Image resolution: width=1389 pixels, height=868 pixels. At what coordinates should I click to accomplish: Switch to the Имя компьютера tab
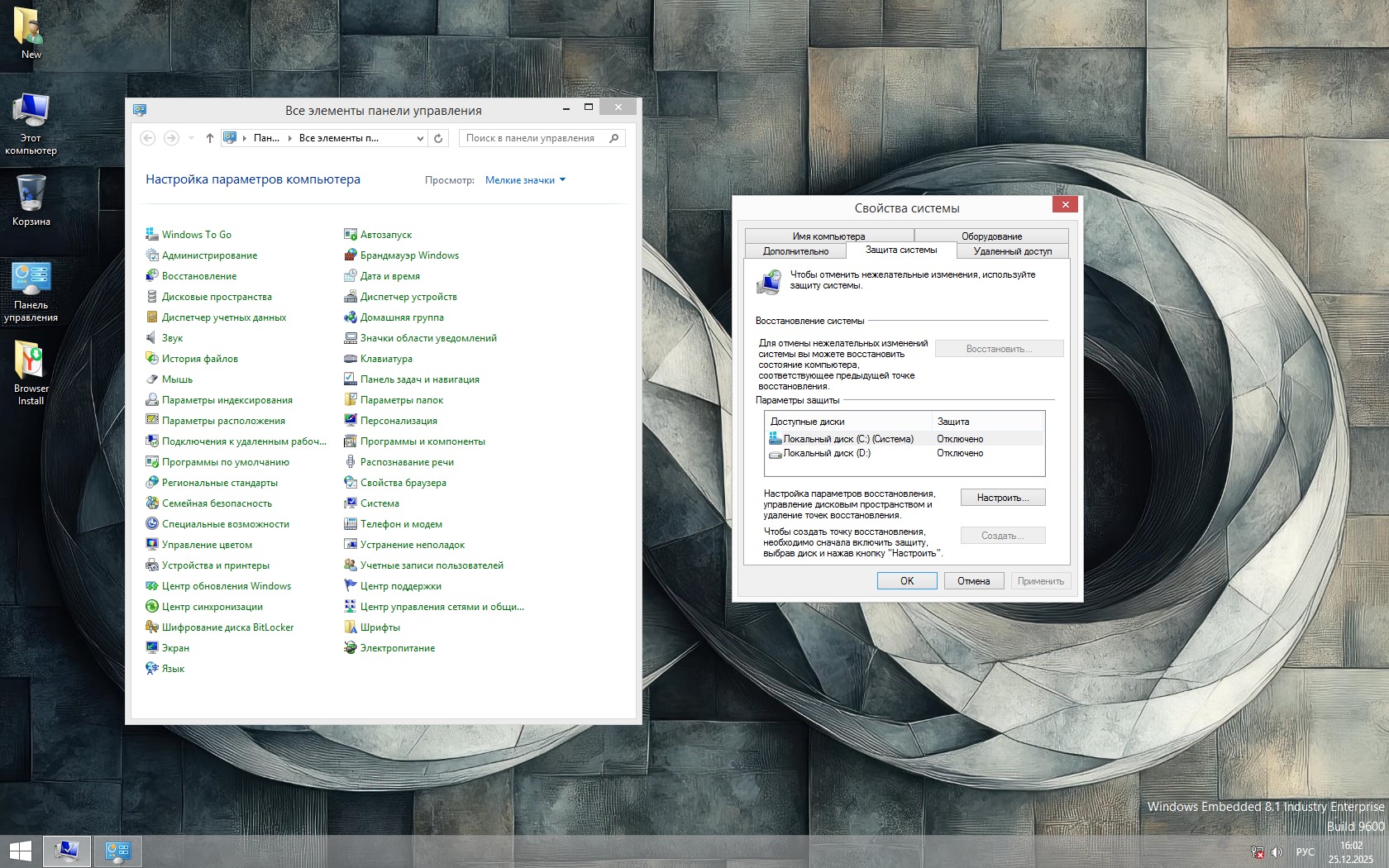[828, 236]
